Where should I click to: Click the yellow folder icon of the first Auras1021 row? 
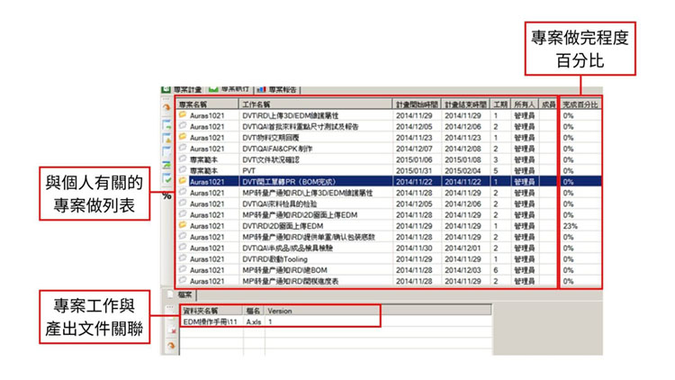click(x=183, y=115)
